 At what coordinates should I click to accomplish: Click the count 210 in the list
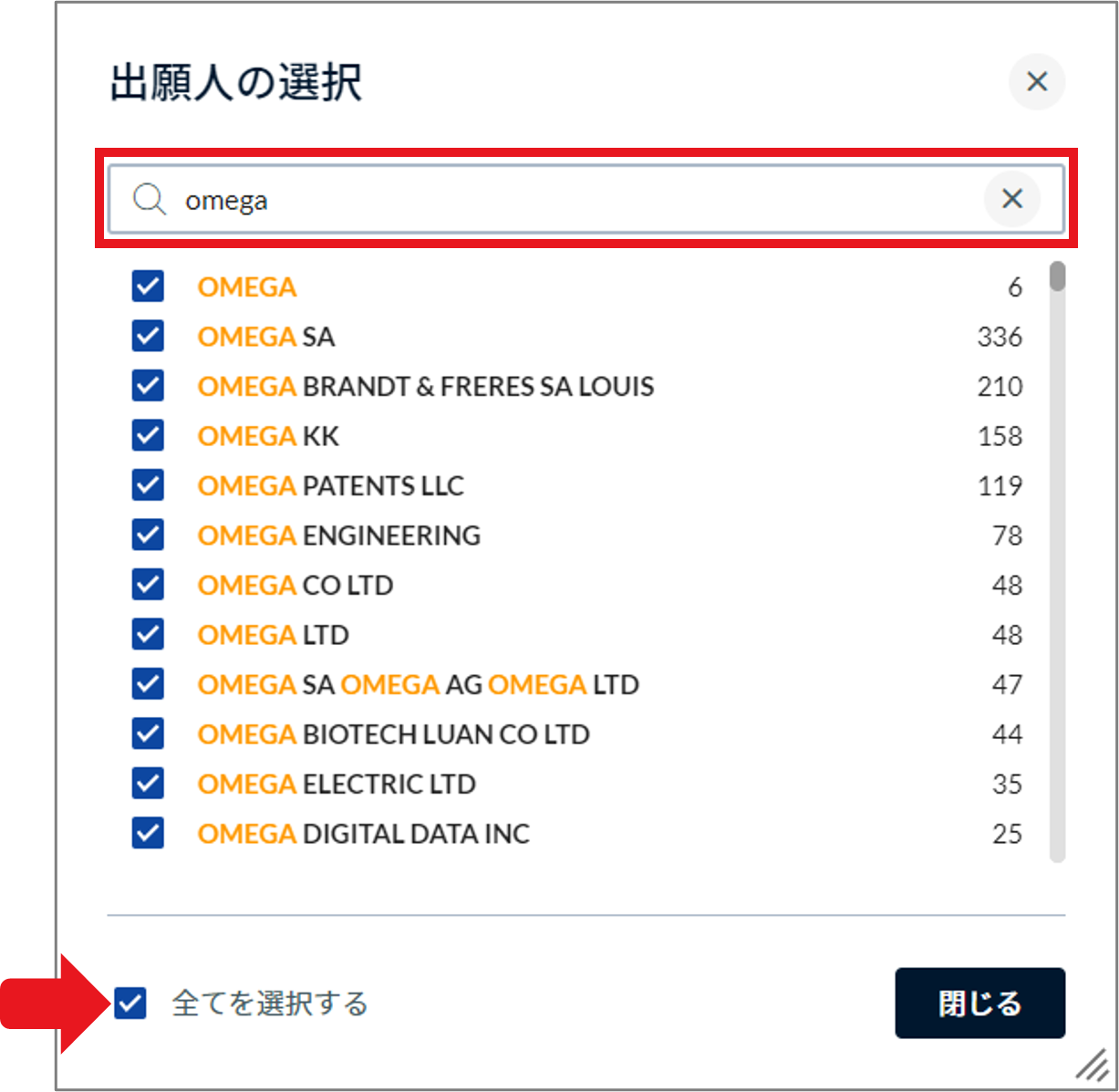point(1000,387)
